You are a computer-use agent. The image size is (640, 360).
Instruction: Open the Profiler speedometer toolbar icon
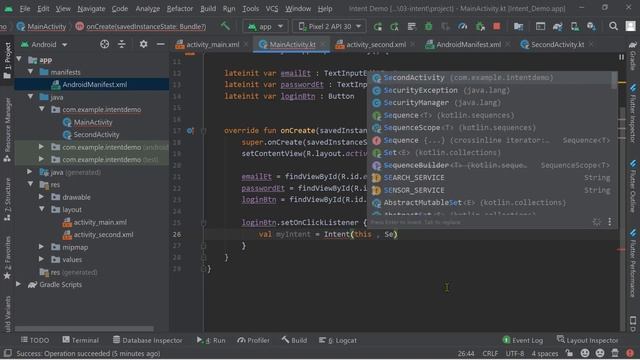click(462, 27)
